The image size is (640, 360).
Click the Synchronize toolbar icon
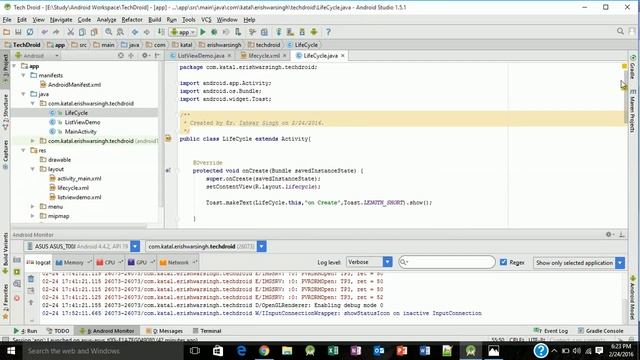(x=30, y=32)
